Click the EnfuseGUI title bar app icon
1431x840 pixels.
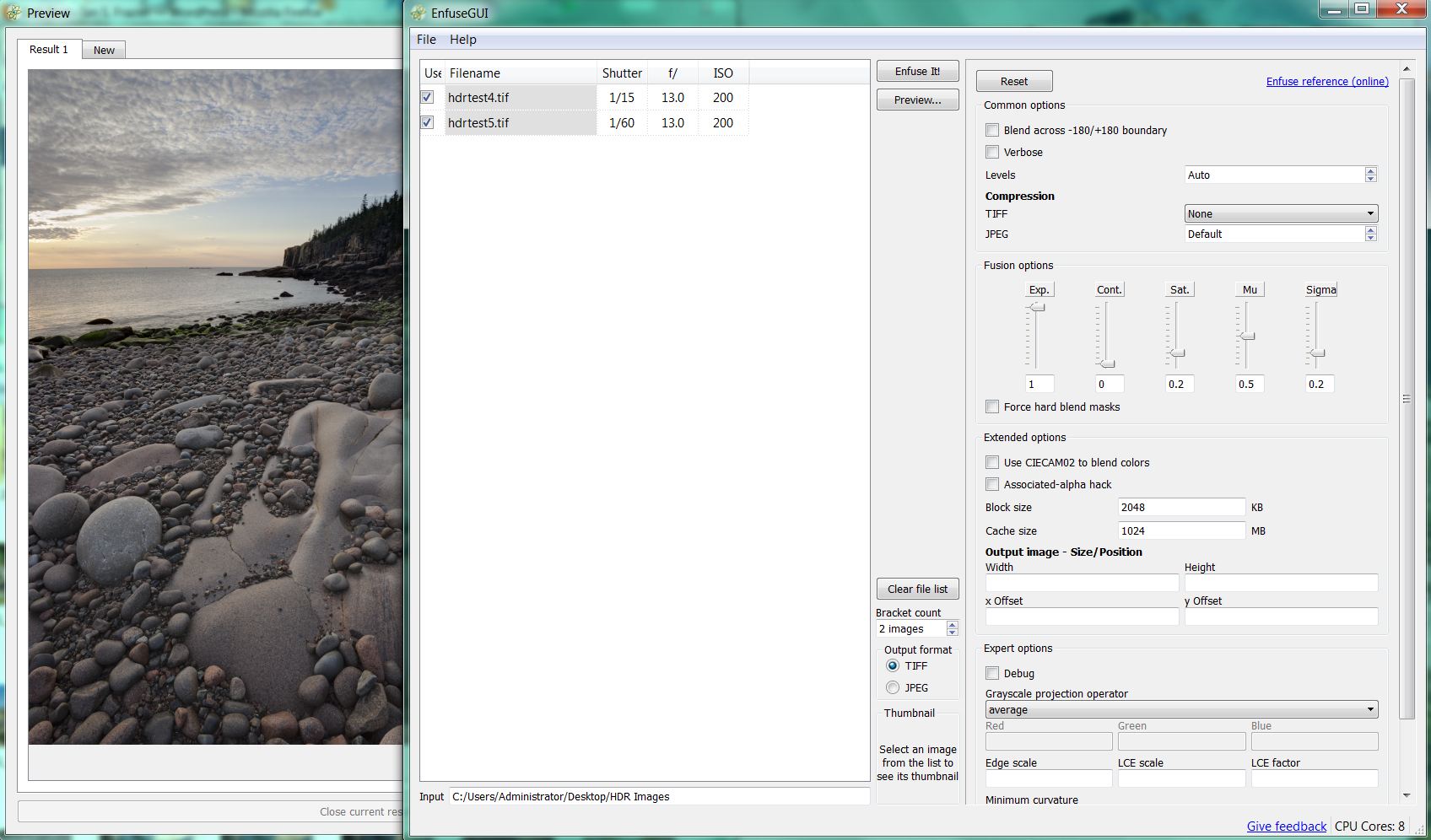click(x=418, y=13)
